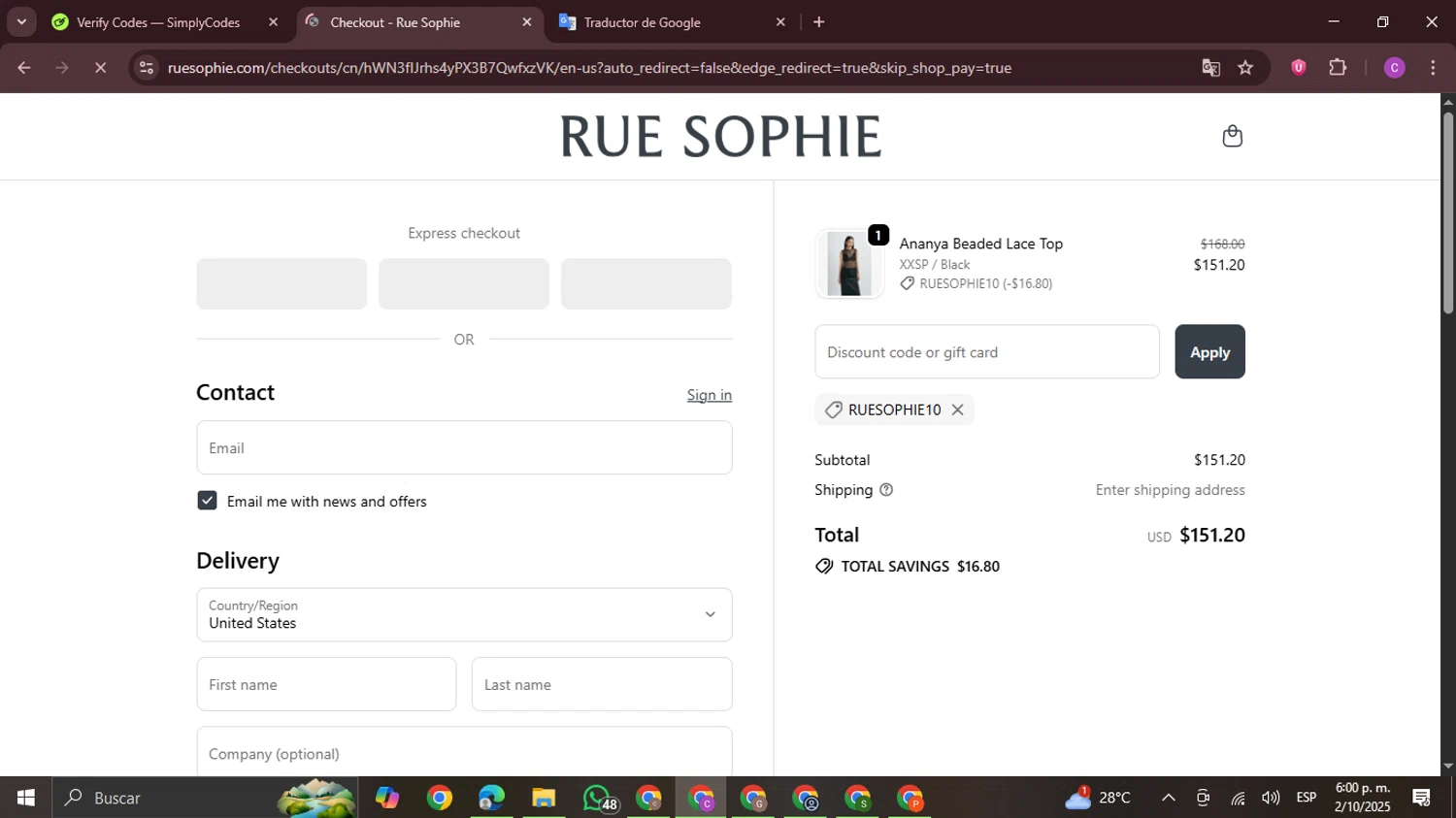Open the Extensions puzzle icon

click(x=1338, y=67)
